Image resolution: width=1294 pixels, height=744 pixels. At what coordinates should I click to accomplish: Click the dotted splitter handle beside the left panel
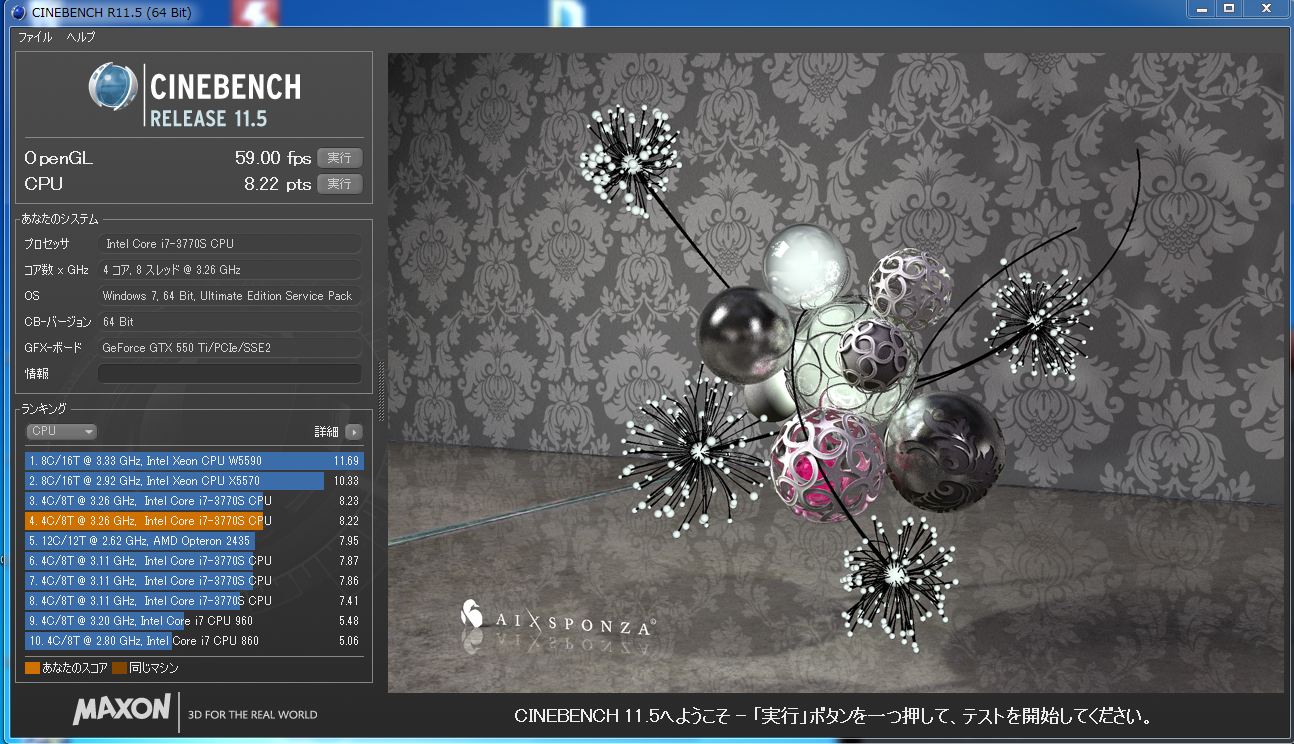(x=380, y=392)
